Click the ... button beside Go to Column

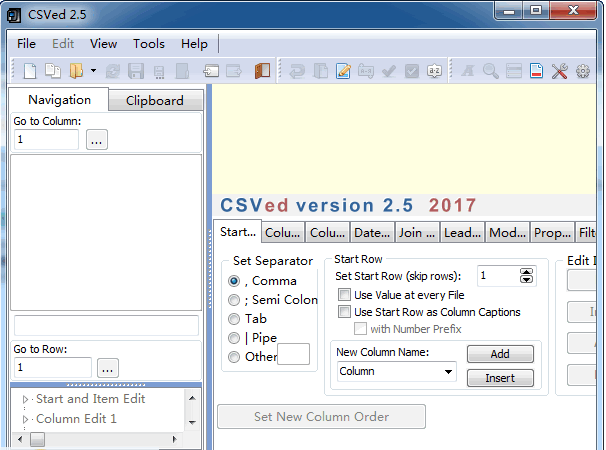point(97,140)
